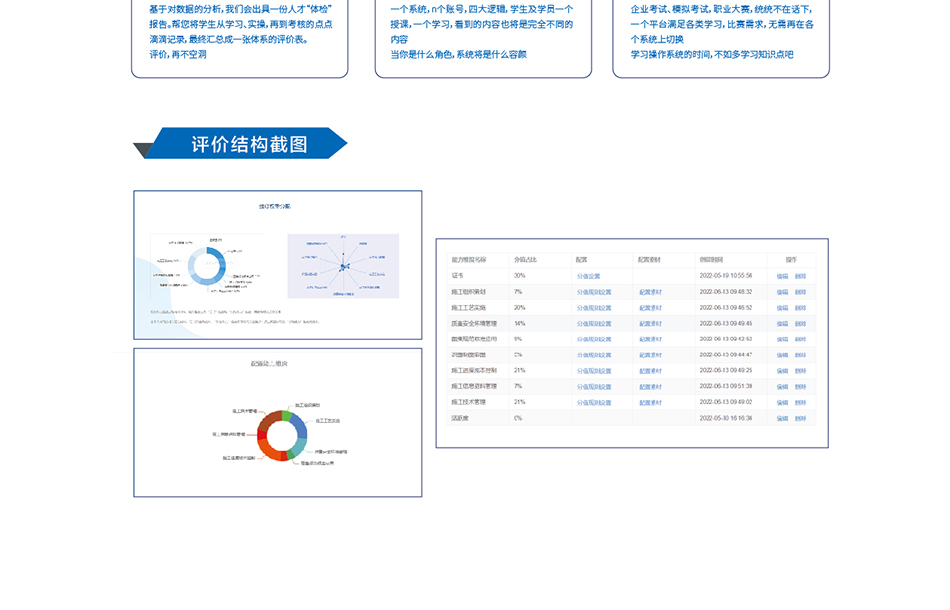Open the multicolor donut chart screenshot
Image resolution: width=950 pixels, height=610 pixels.
(277, 422)
